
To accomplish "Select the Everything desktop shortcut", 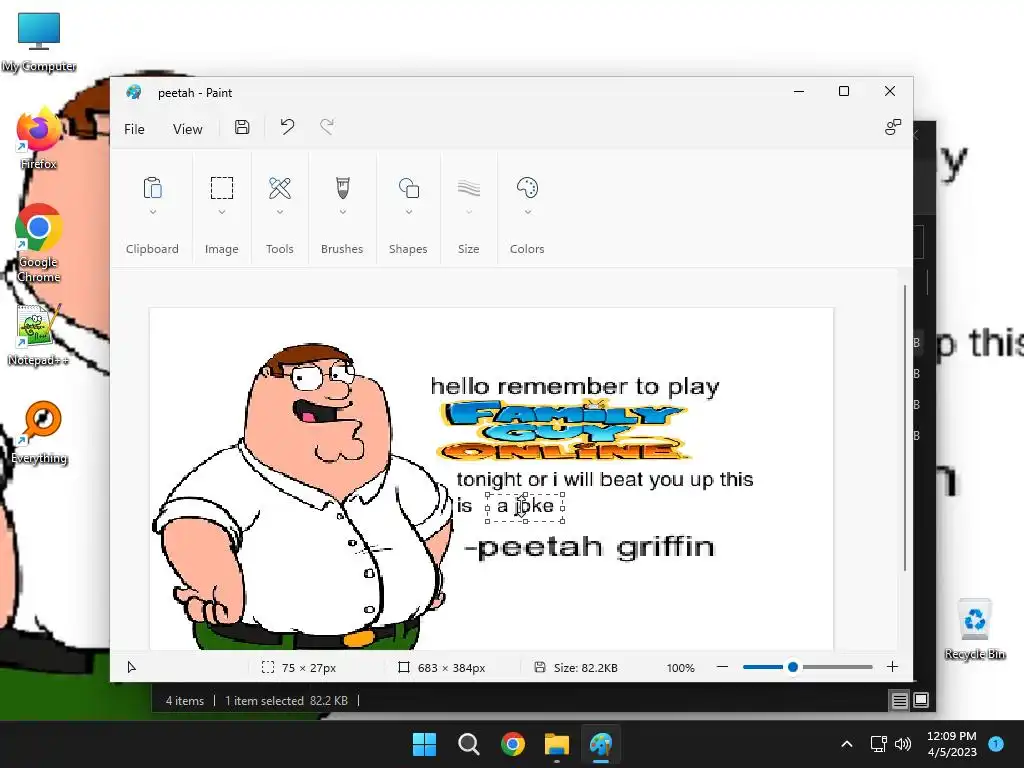I will point(39,432).
